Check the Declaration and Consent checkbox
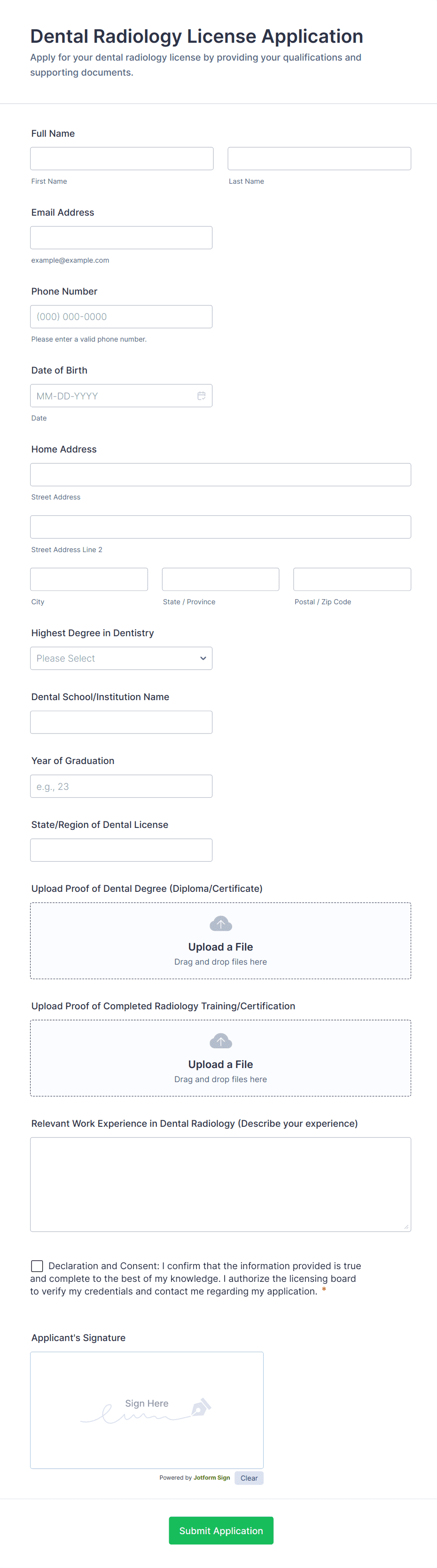 click(x=37, y=1266)
